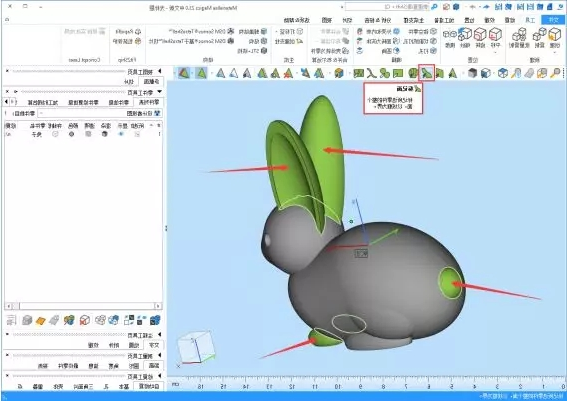
Task: Click the Cut or punch (切割或打孔) button
Action: coord(420,41)
